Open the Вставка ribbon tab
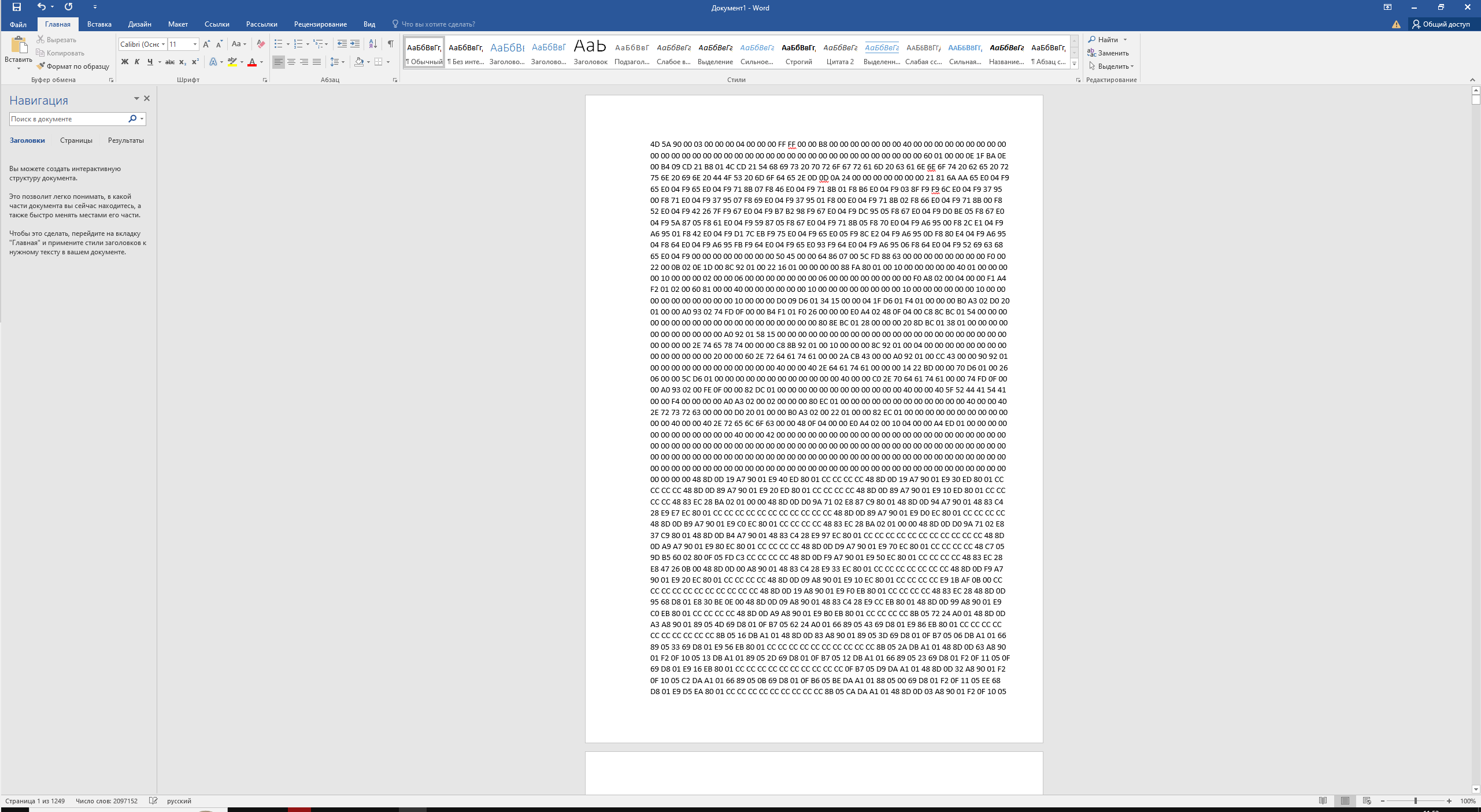This screenshot has width=1481, height=812. click(99, 24)
